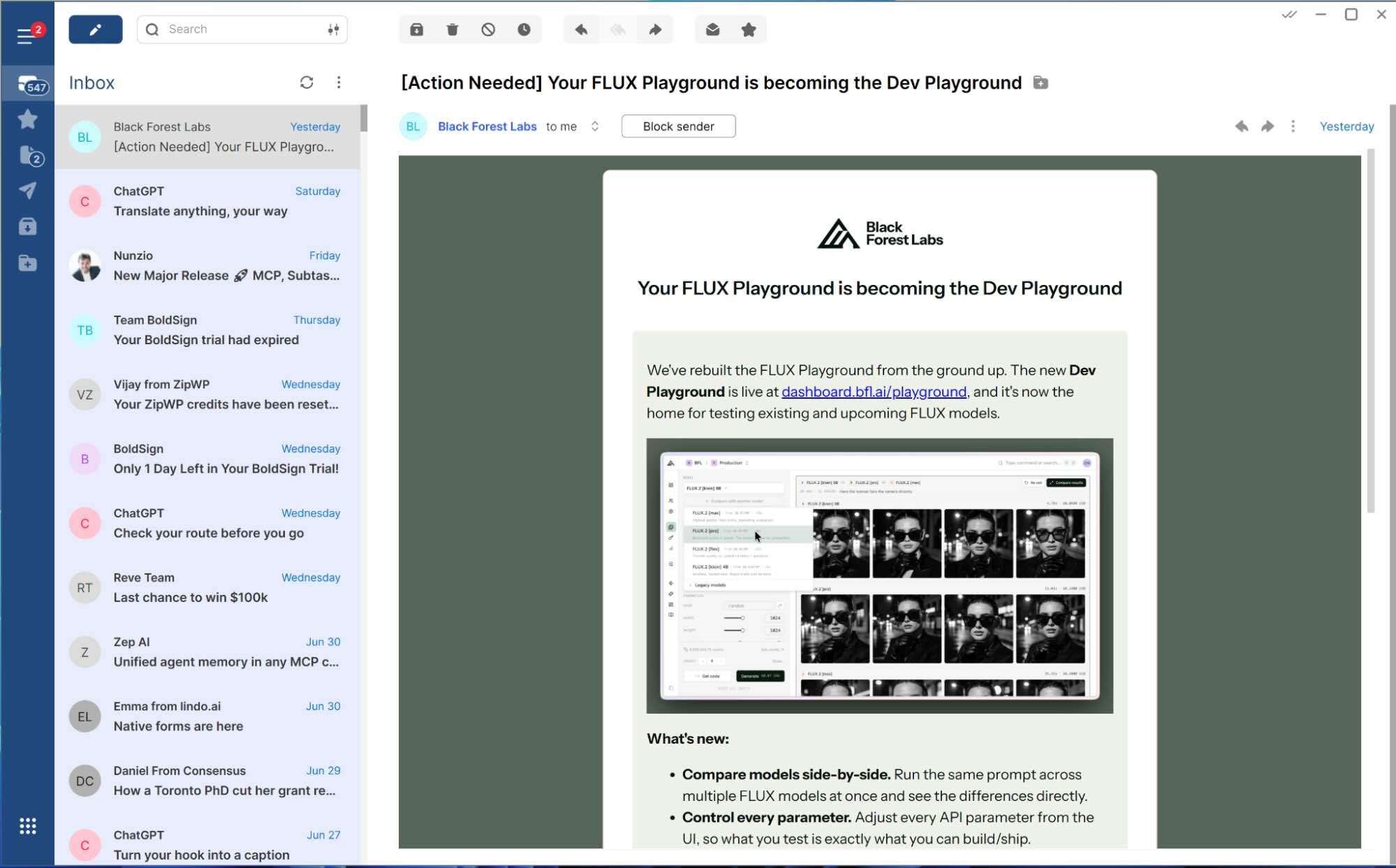Screen dimensions: 1396x868
Task: Archive the open message
Action: (416, 29)
